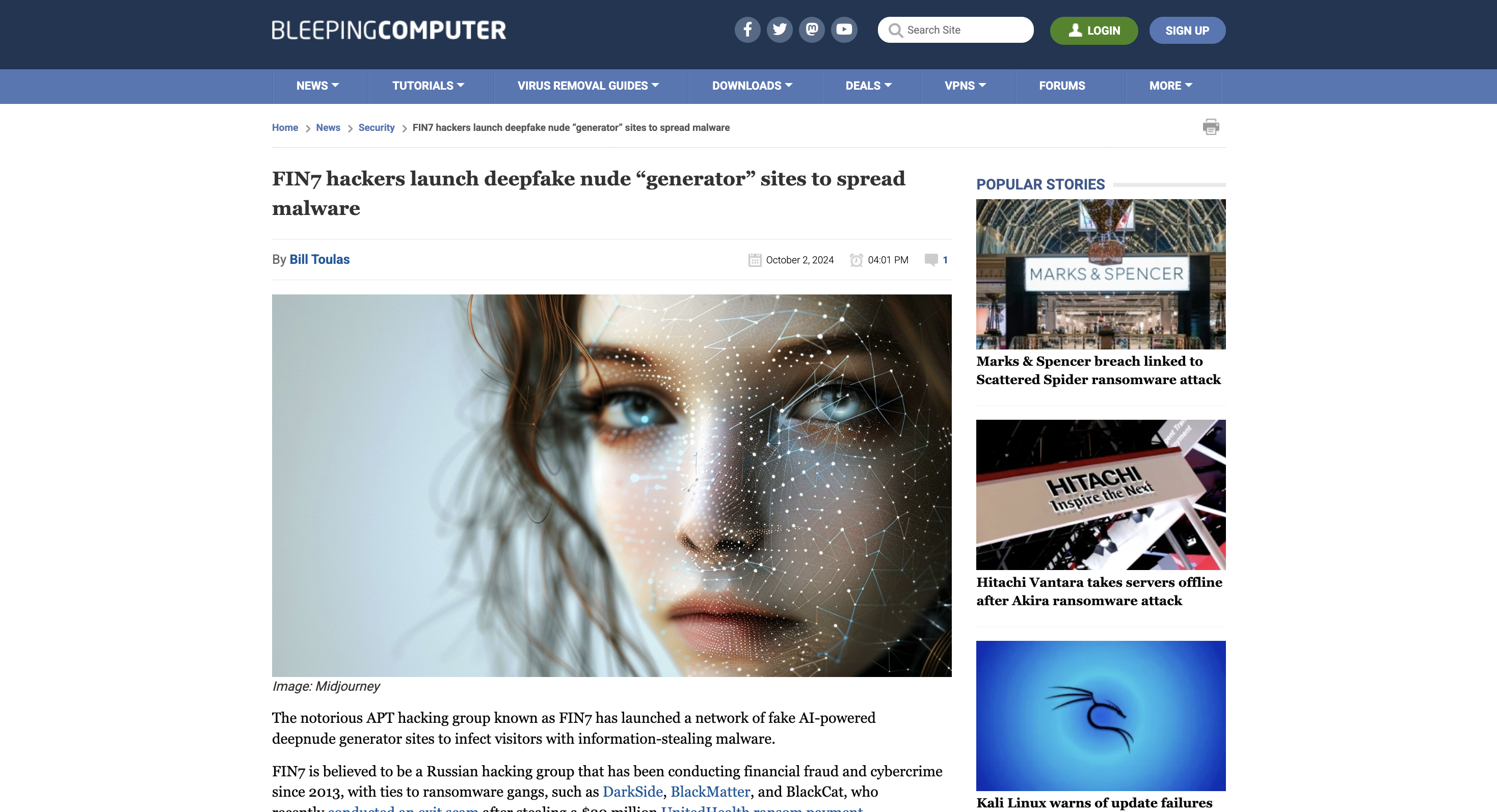
Task: Open author Bill Toulas link
Action: point(319,259)
